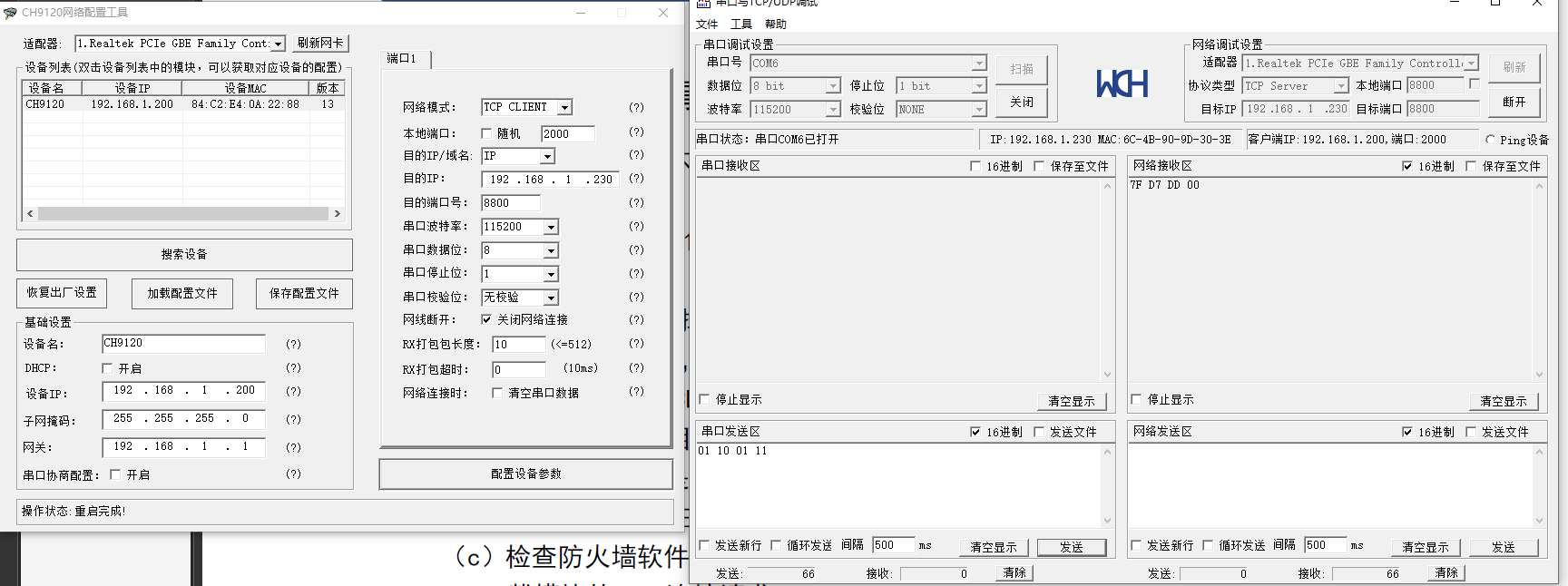Click the (?) beside 网关 field
1568x586 pixels.
(293, 446)
